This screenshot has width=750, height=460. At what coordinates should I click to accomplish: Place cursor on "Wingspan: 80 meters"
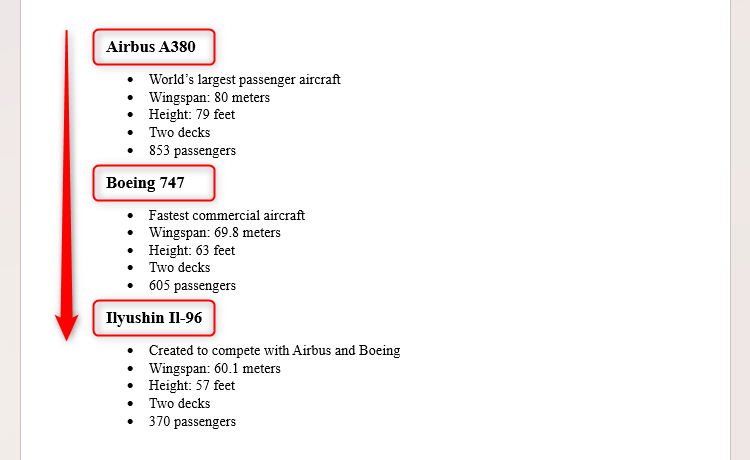(x=209, y=98)
